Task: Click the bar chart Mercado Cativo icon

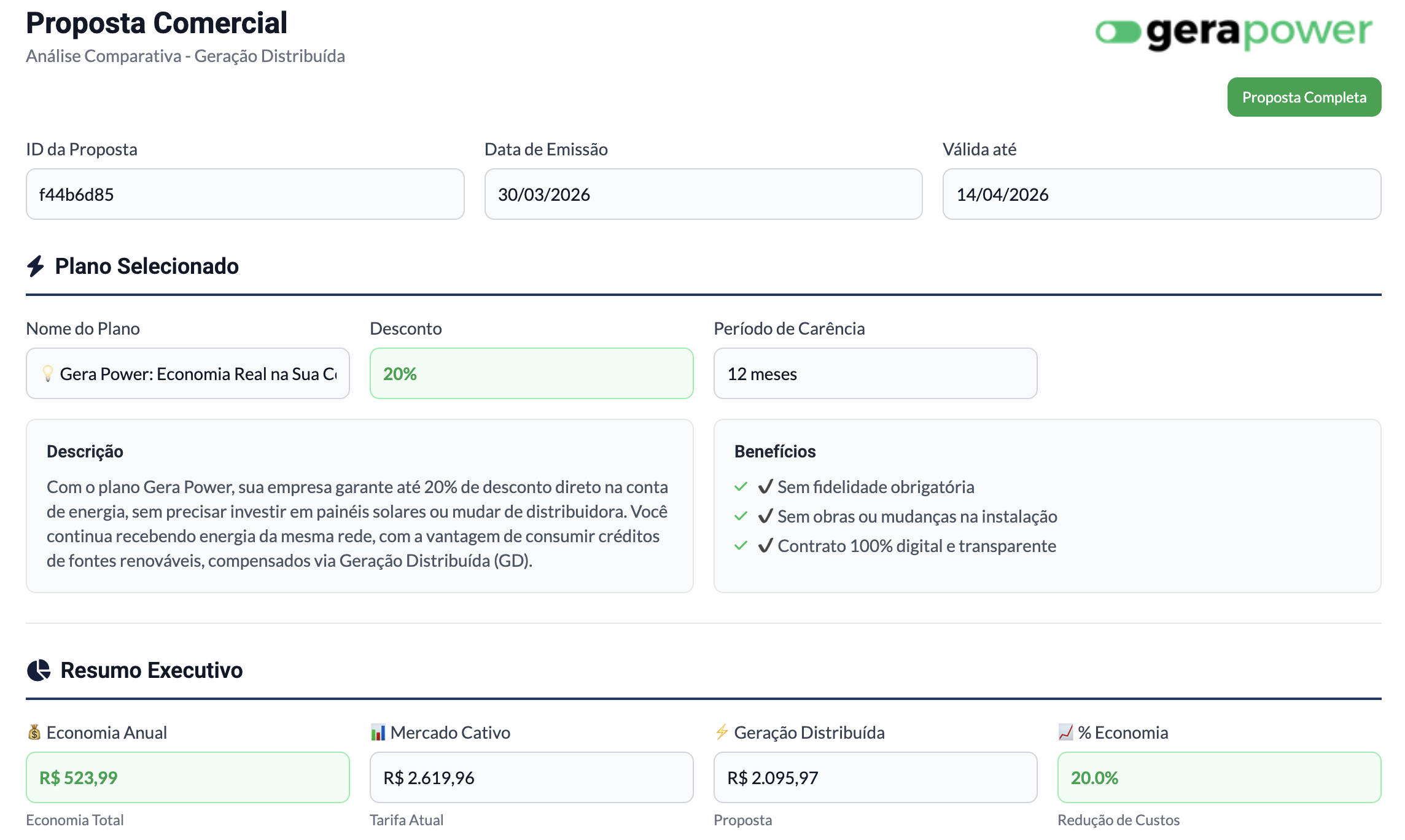Action: tap(378, 732)
